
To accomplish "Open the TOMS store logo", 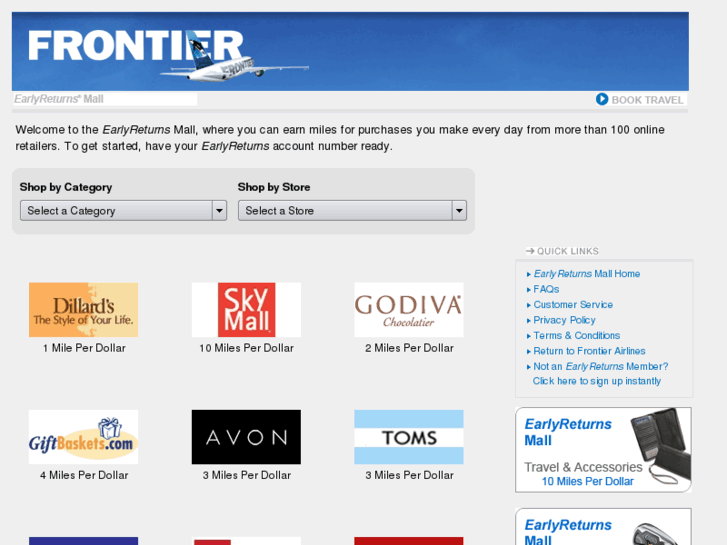I will pyautogui.click(x=409, y=437).
